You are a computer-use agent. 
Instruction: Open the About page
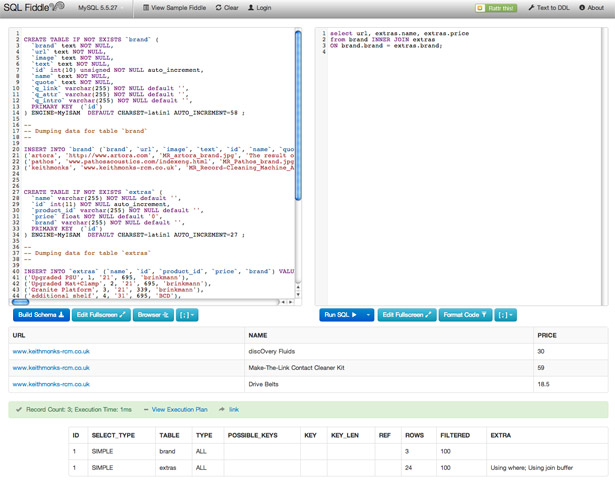[592, 8]
